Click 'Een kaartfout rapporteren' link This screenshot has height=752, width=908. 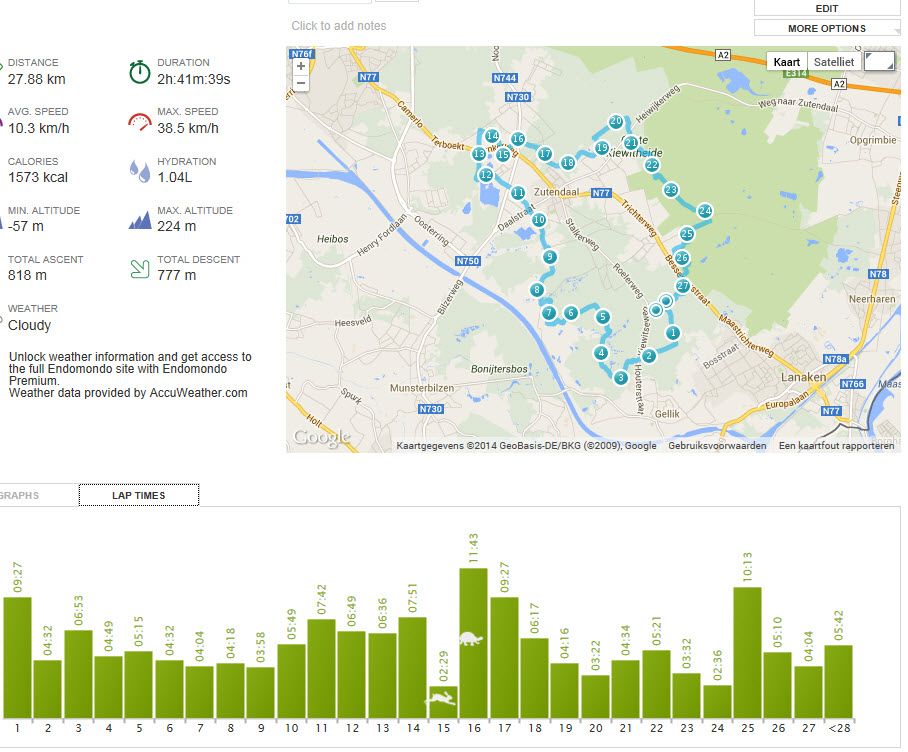(836, 446)
